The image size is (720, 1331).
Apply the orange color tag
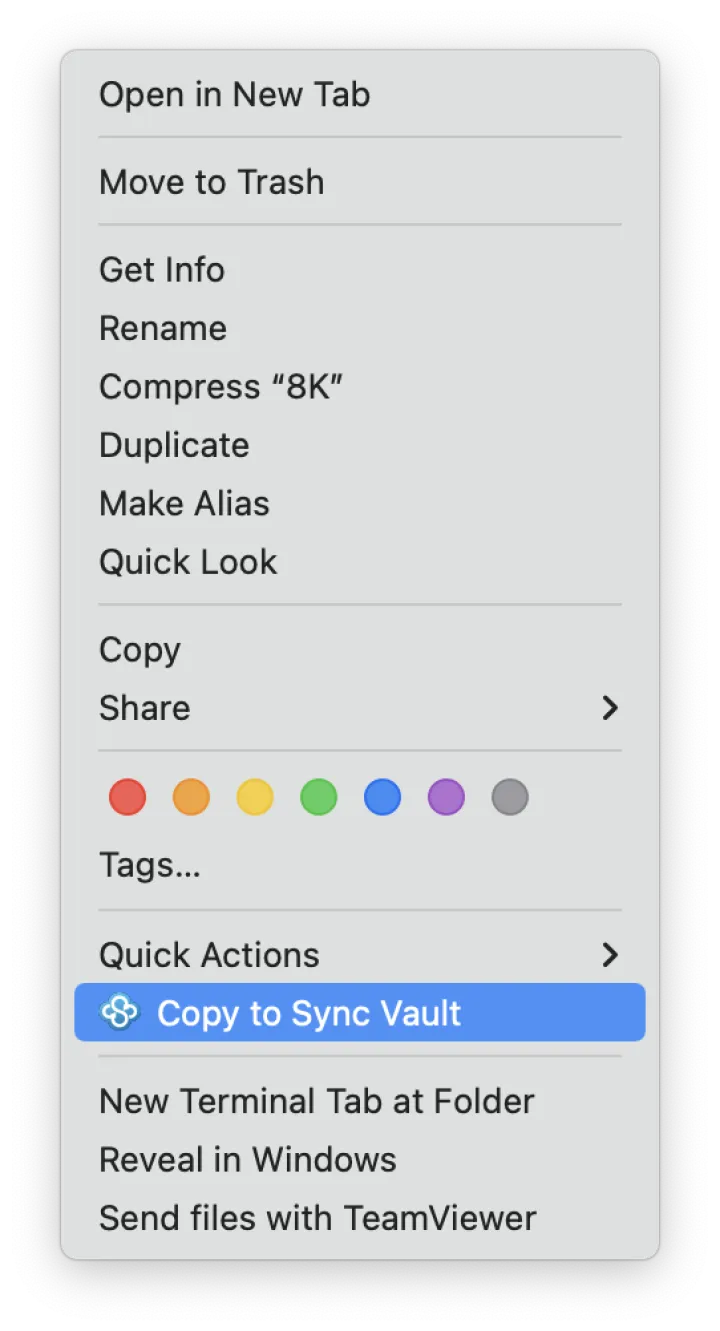pos(191,798)
